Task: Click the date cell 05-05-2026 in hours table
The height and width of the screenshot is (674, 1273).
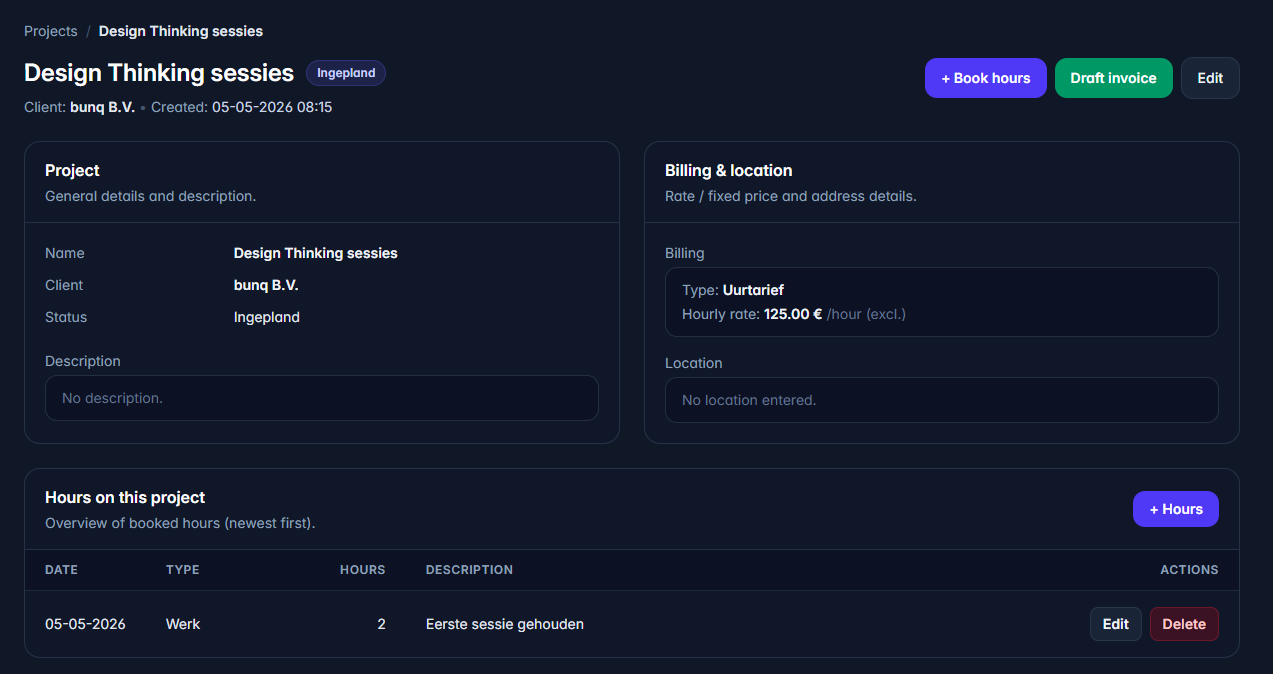Action: coord(85,624)
